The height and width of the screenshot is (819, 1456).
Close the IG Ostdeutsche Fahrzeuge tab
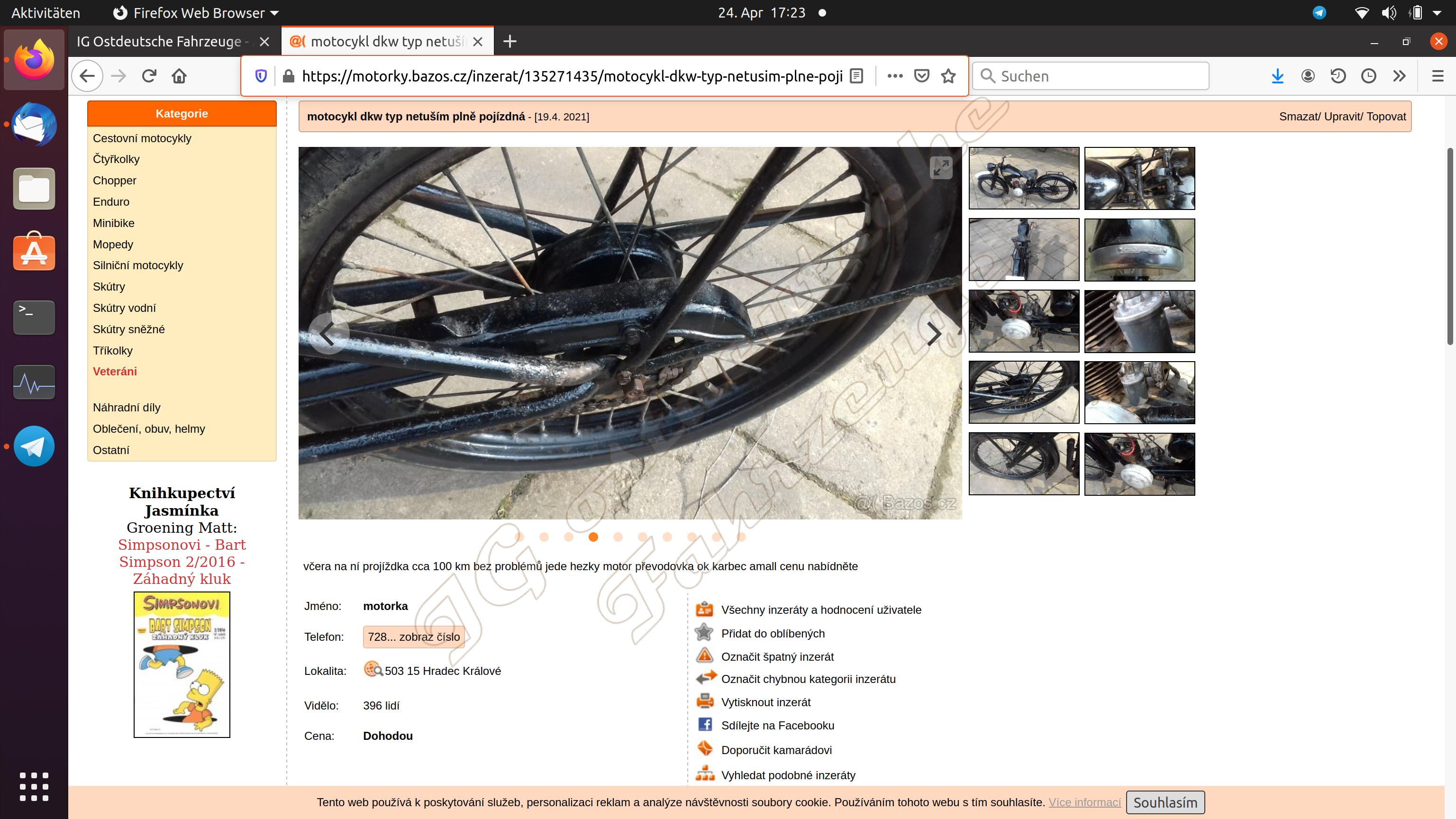pos(264,41)
